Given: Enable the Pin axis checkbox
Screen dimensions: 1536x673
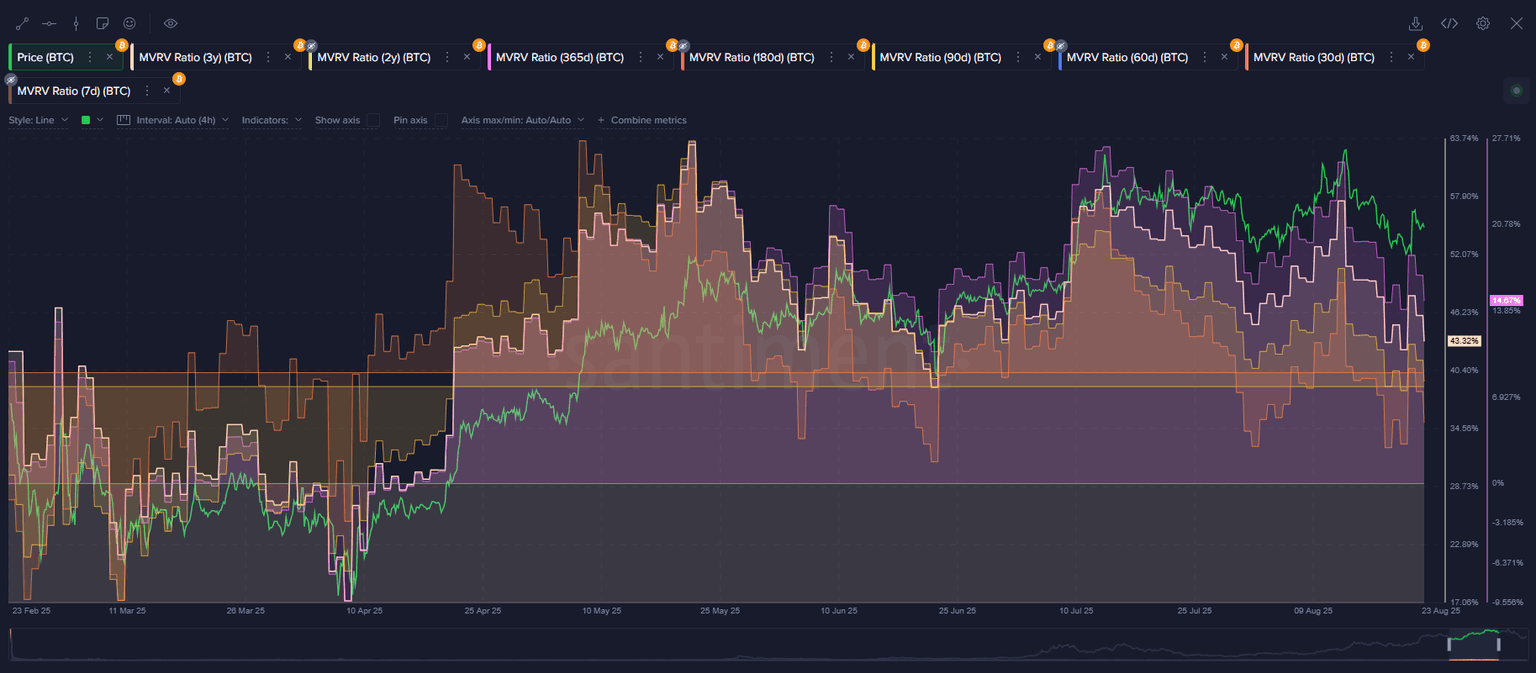Looking at the screenshot, I should point(441,120).
